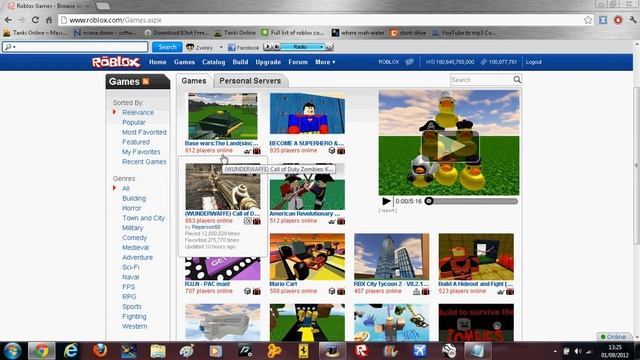Show hidden system tray icons arrow
Viewport: 640px width, 360px height.
click(x=555, y=351)
